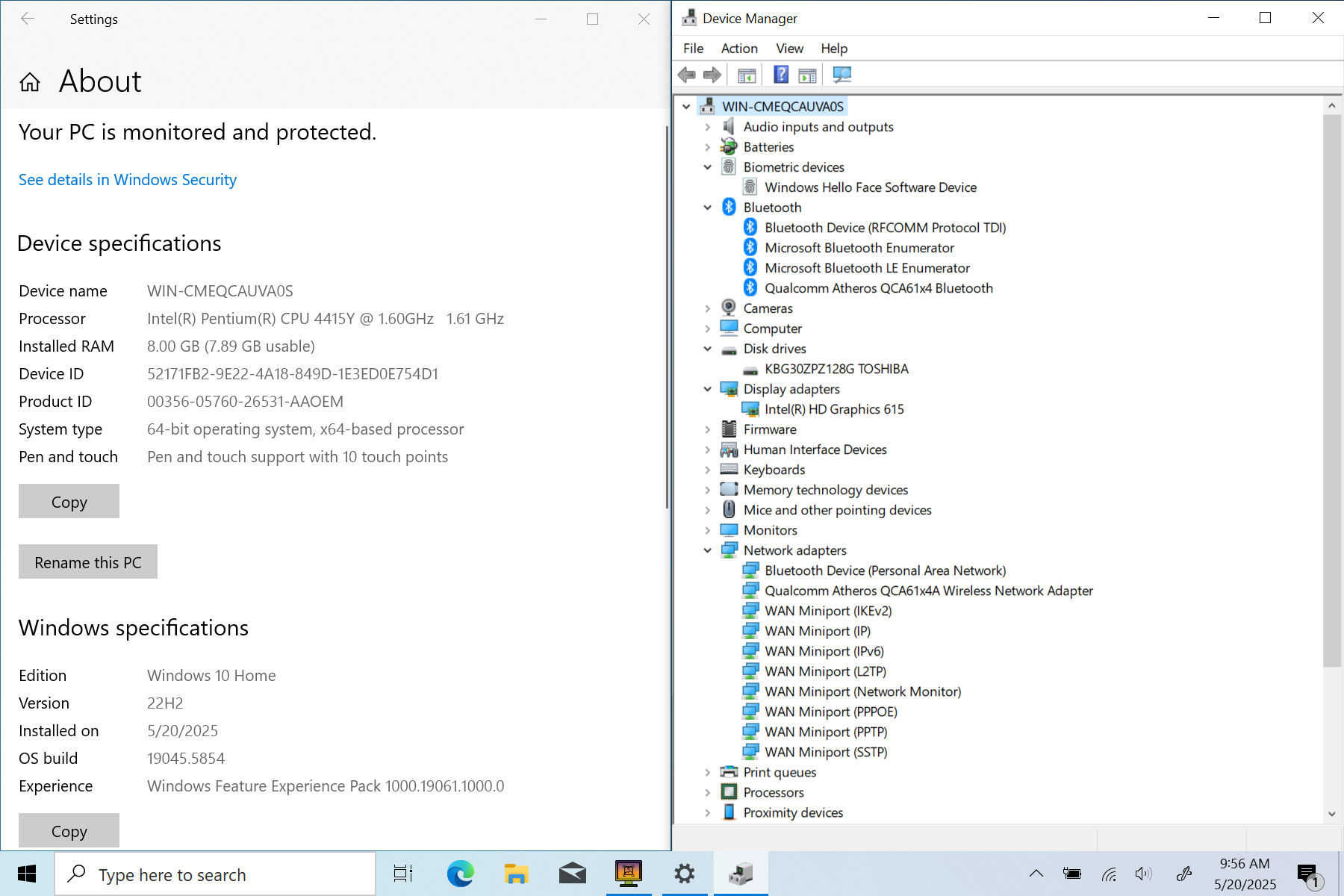Select the KBG30ZPZ128G TOSHIBA disk
The image size is (1344, 896).
[x=836, y=369]
